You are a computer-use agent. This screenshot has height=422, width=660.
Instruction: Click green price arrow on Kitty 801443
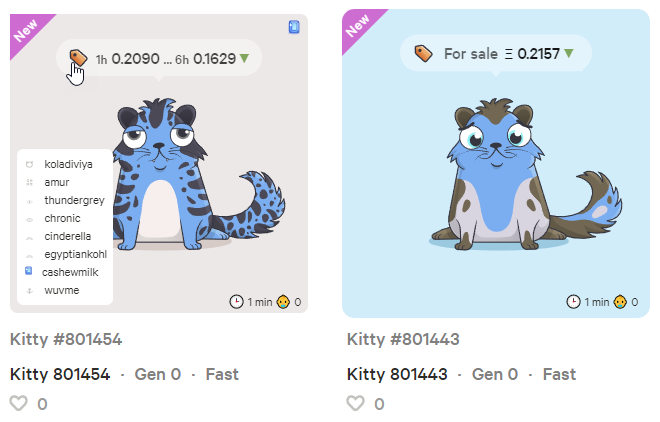(x=569, y=53)
